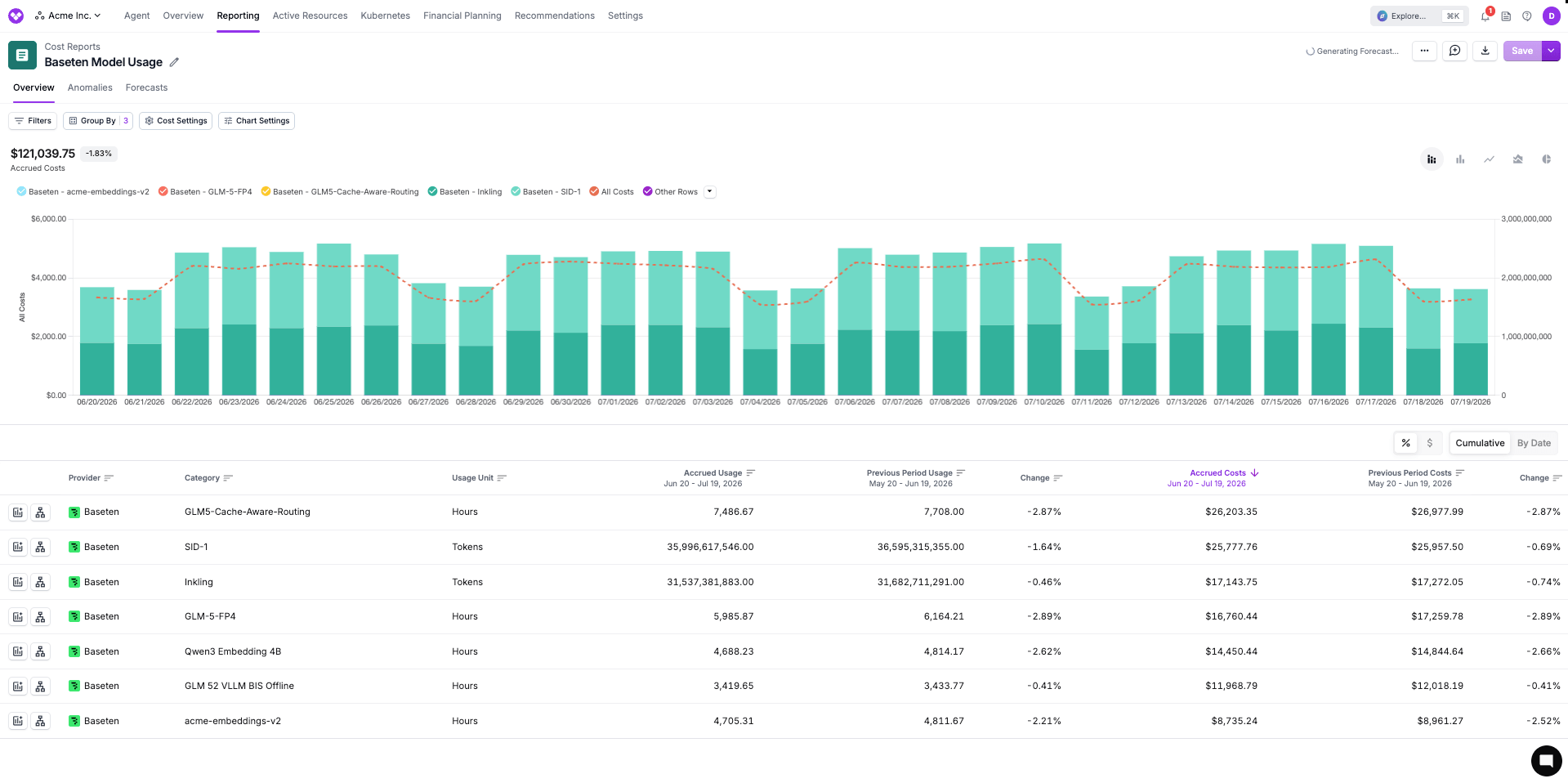Click the Save button
This screenshot has width=1568, height=783.
pos(1521,51)
